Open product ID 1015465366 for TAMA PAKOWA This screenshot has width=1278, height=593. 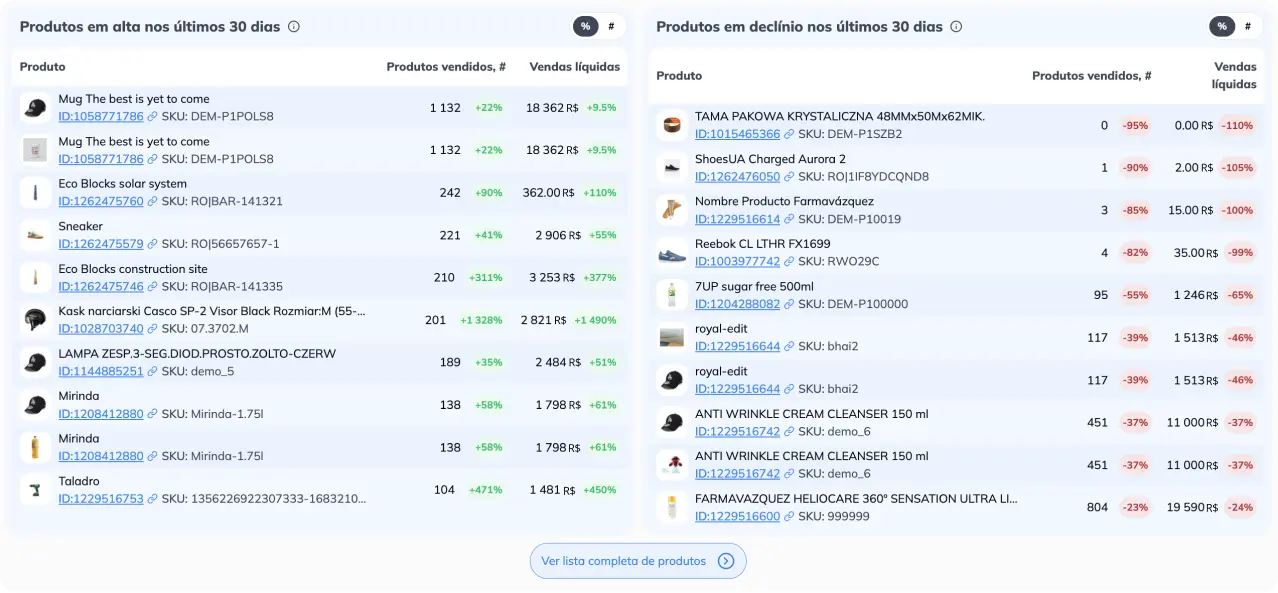click(x=737, y=134)
